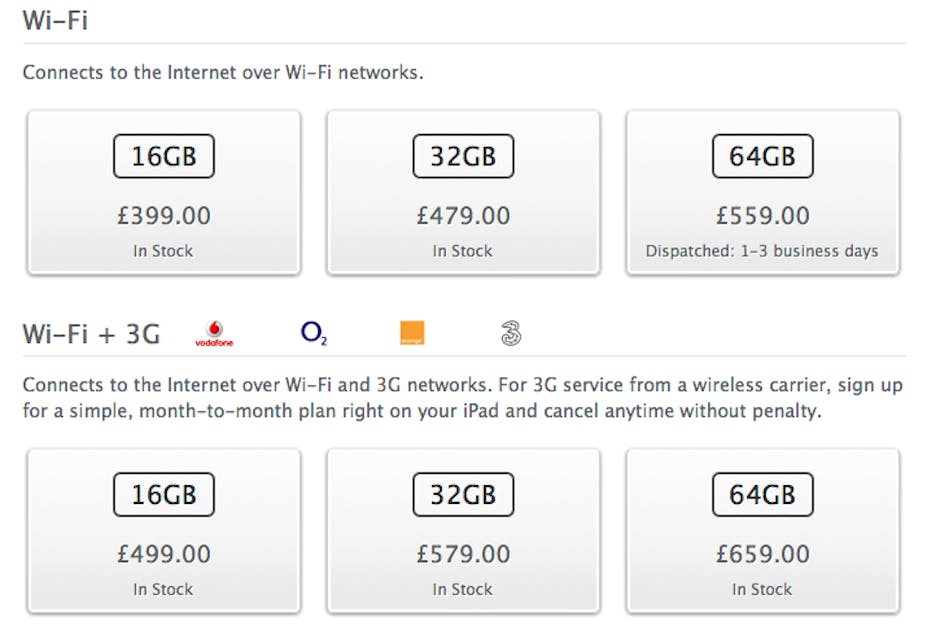Screen dimensions: 940x643
Task: Choose the Wi-Fi + 3G 64GB option
Action: (x=762, y=530)
